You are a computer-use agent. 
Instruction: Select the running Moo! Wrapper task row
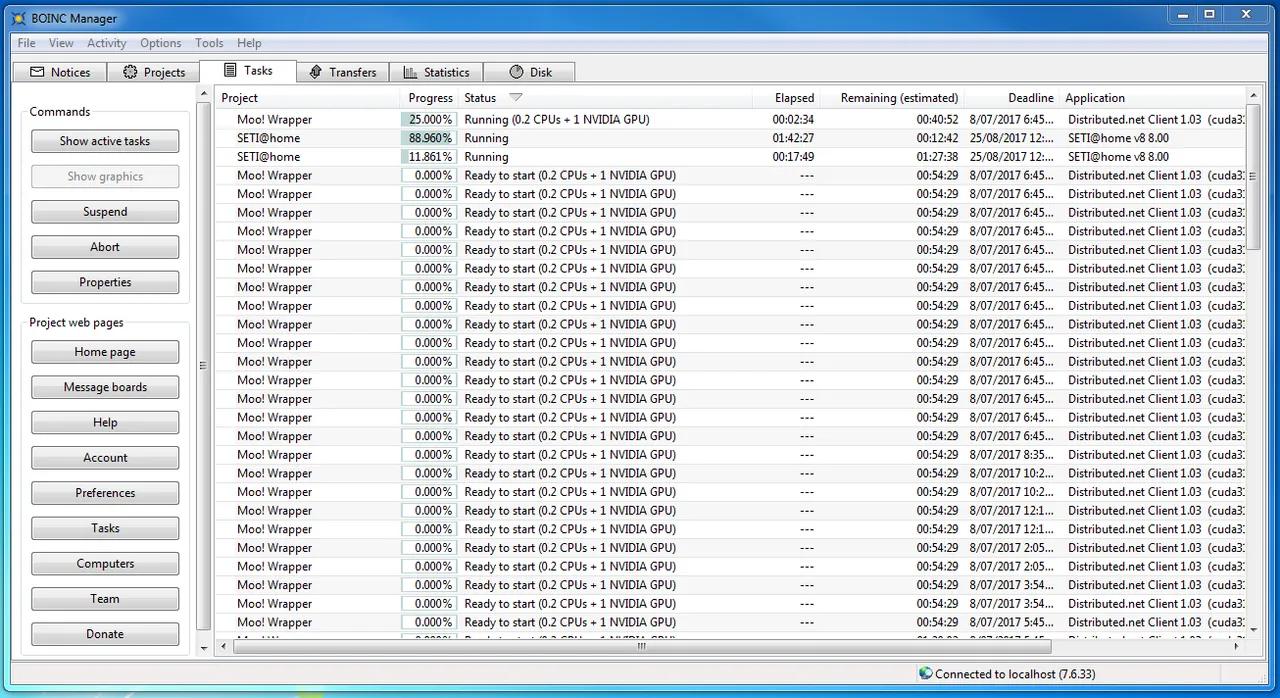coord(731,119)
